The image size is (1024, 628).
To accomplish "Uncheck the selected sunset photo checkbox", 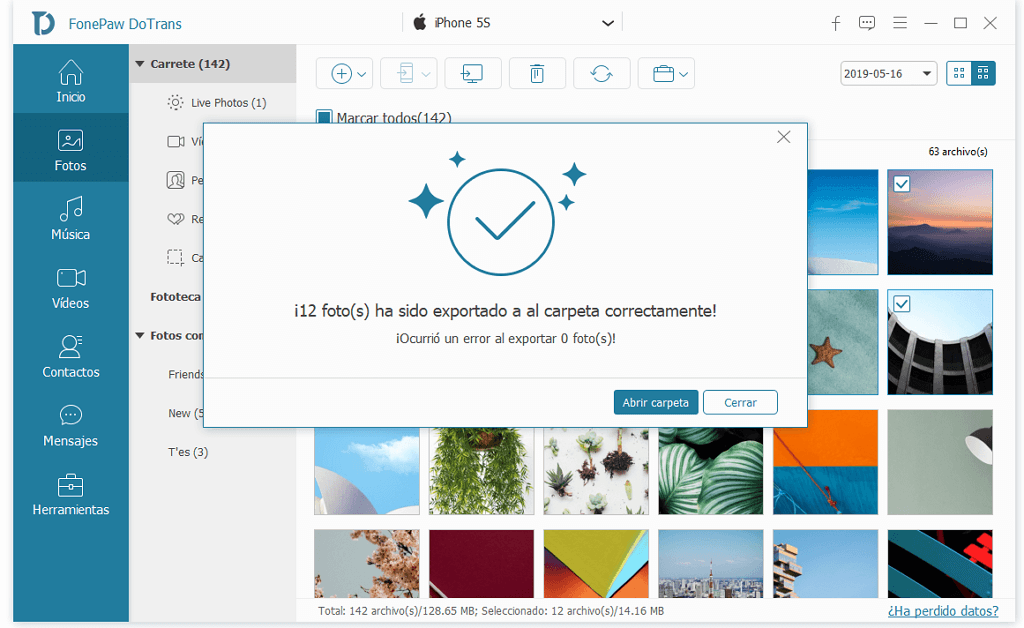I will [901, 183].
